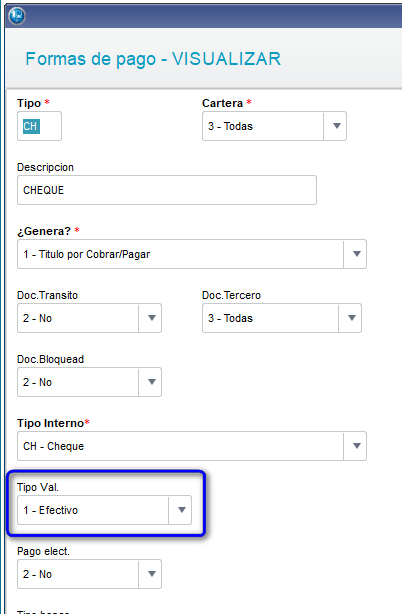Select the Tipo Val. combo showing 1 - Efectivo

(105, 510)
